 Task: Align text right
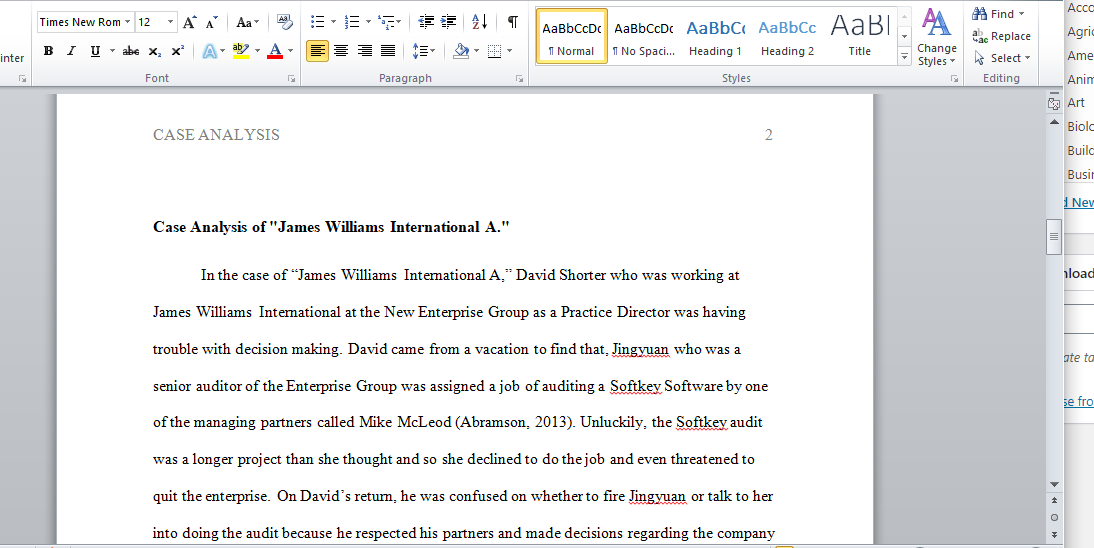point(365,51)
